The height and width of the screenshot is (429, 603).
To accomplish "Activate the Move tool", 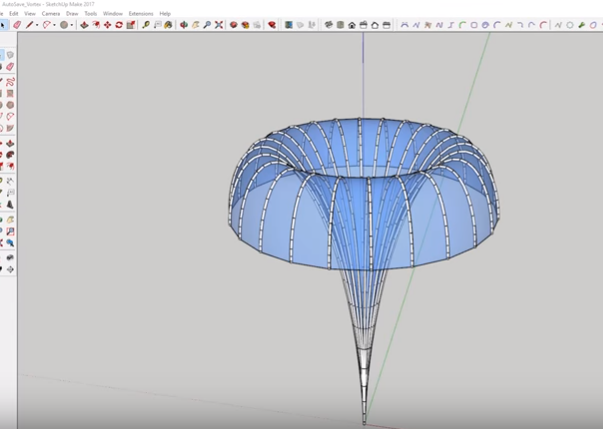I will click(x=107, y=25).
